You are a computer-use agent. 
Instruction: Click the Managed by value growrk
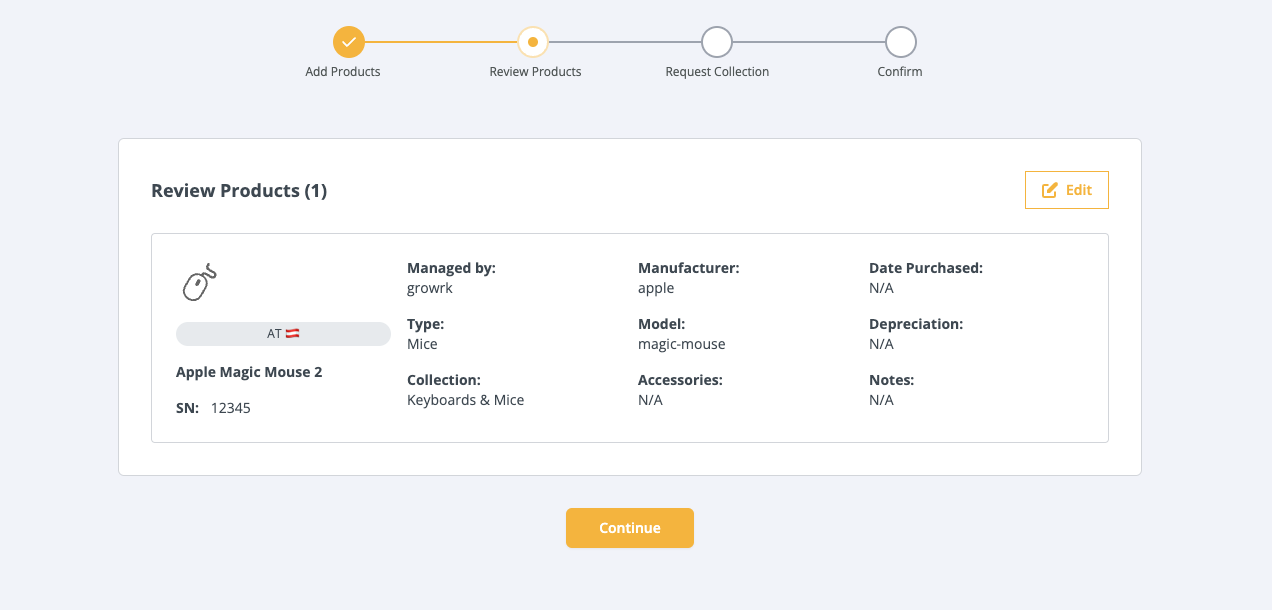[430, 288]
